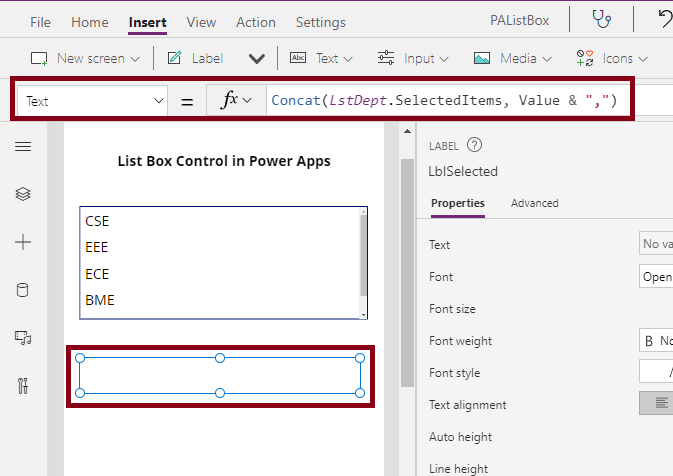Image resolution: width=673 pixels, height=476 pixels.
Task: Switch to the View menu tab
Action: point(201,22)
